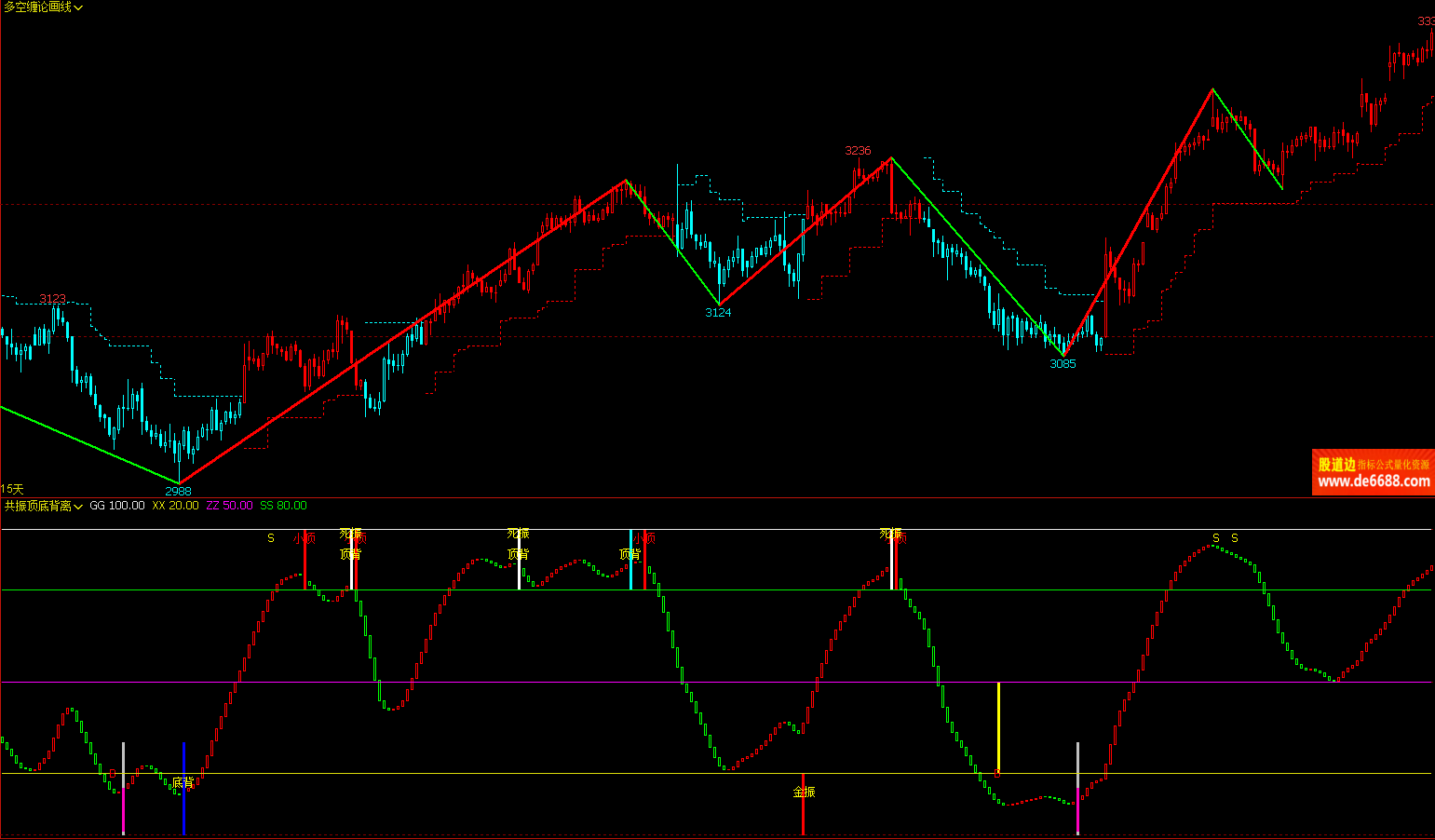Screen dimensions: 1435x840
Task: Select the blue vertical signal bar
Action: coord(184,788)
